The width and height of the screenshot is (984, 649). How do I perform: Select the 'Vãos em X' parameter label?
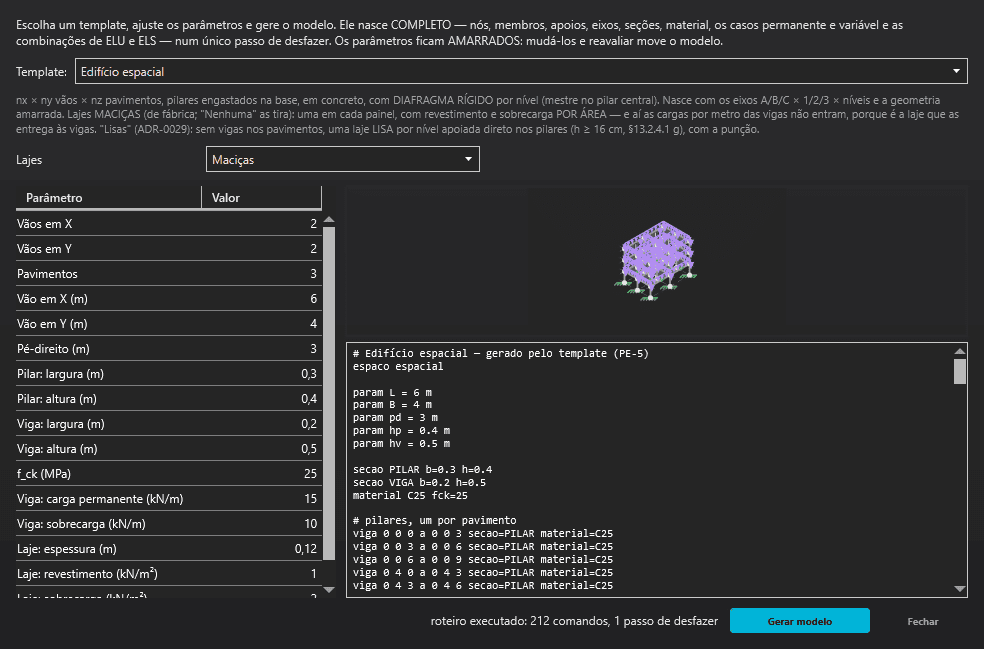(x=45, y=223)
